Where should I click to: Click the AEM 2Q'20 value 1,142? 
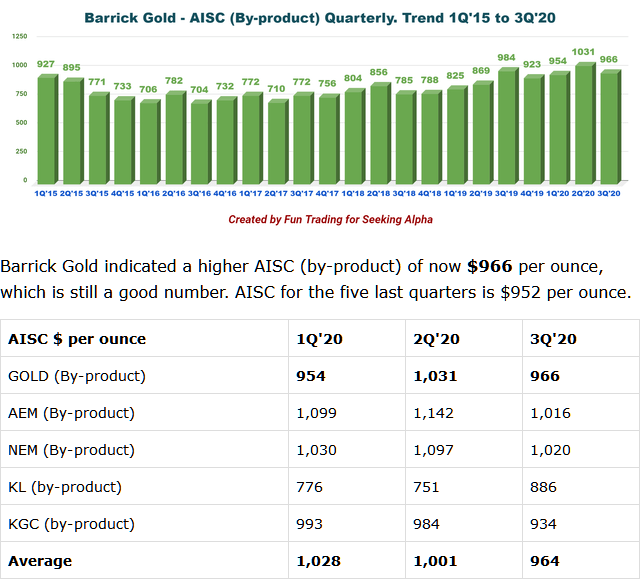click(x=434, y=413)
